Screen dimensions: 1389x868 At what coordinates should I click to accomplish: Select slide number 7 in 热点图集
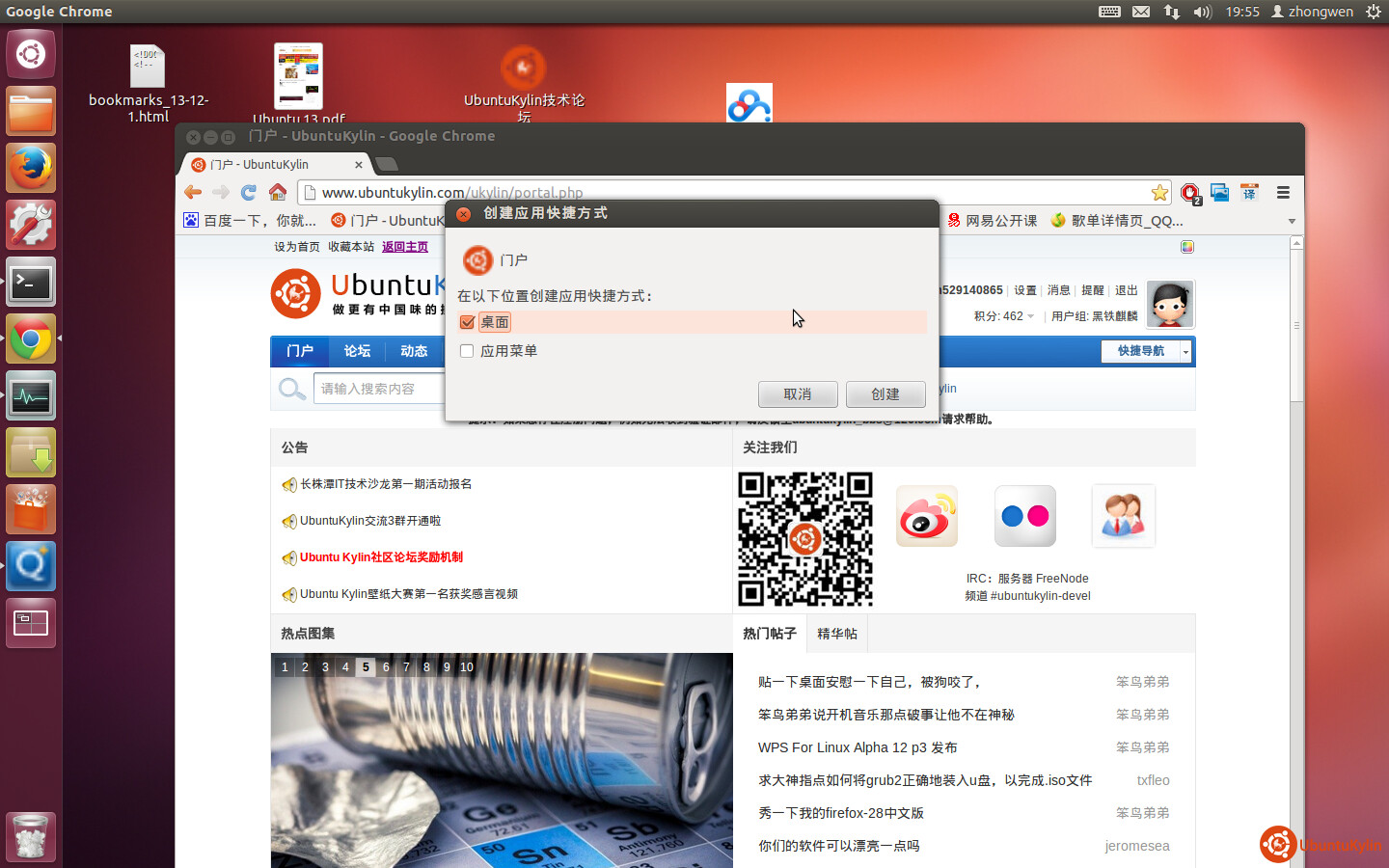pos(406,667)
